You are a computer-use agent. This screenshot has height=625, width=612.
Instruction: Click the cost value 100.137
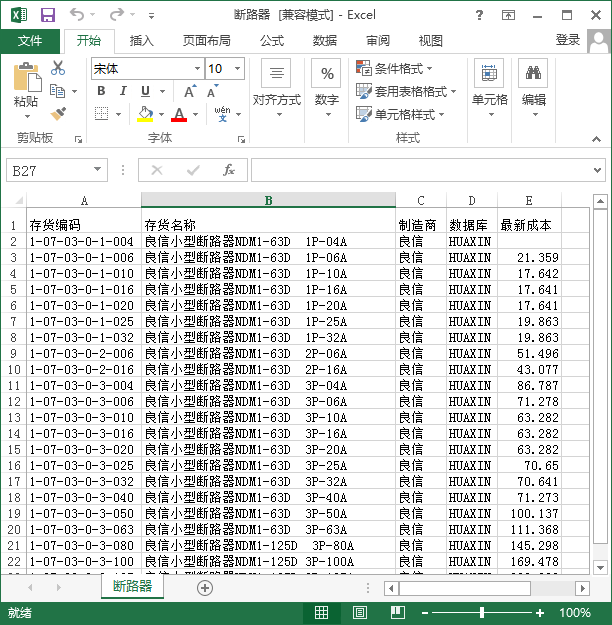[529, 513]
